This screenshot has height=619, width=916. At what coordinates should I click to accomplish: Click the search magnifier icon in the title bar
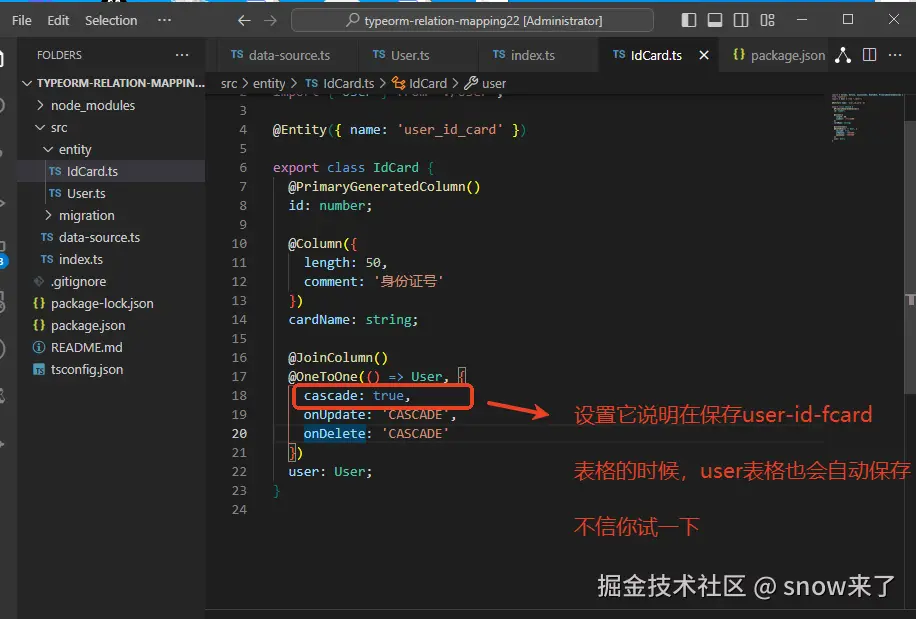click(352, 20)
